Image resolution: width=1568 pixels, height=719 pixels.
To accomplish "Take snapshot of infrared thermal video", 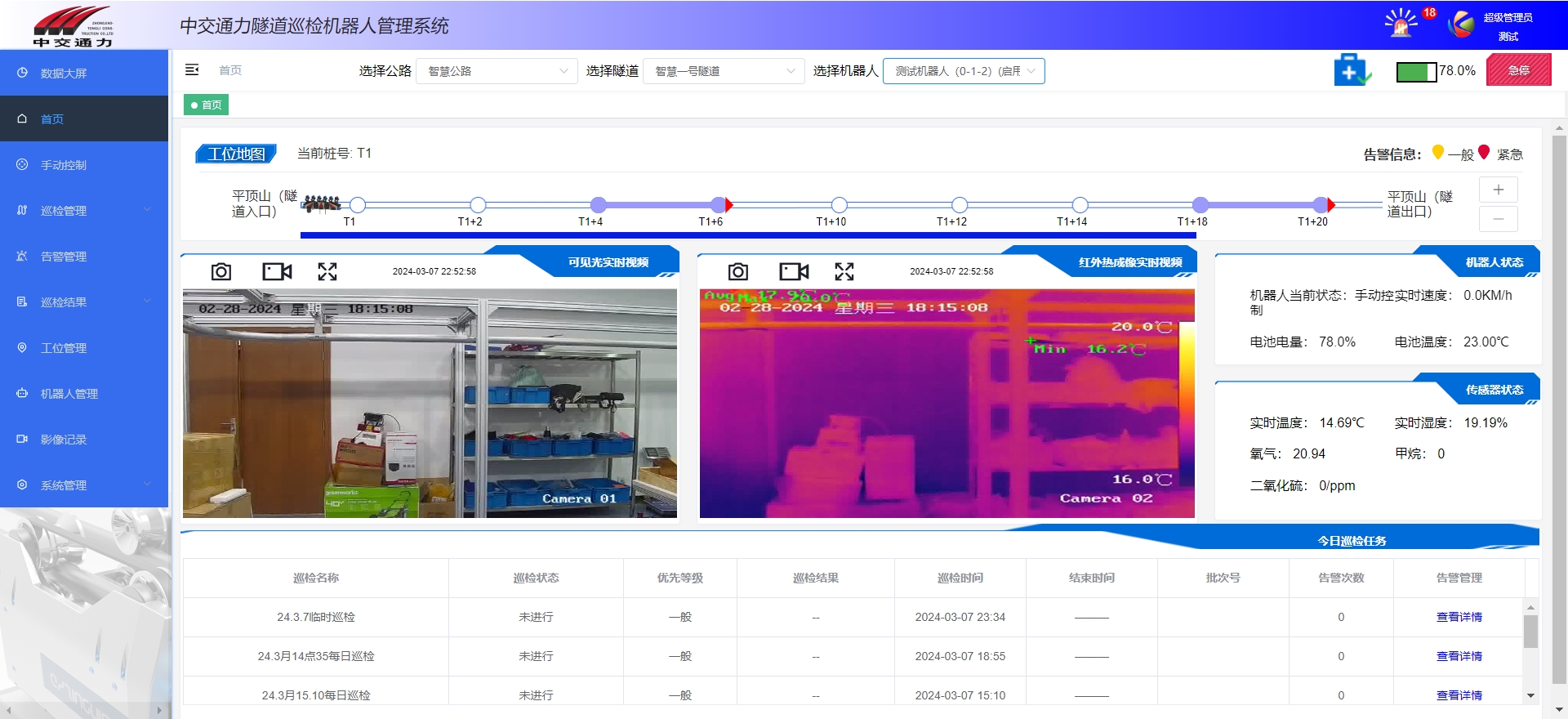I will tap(738, 271).
